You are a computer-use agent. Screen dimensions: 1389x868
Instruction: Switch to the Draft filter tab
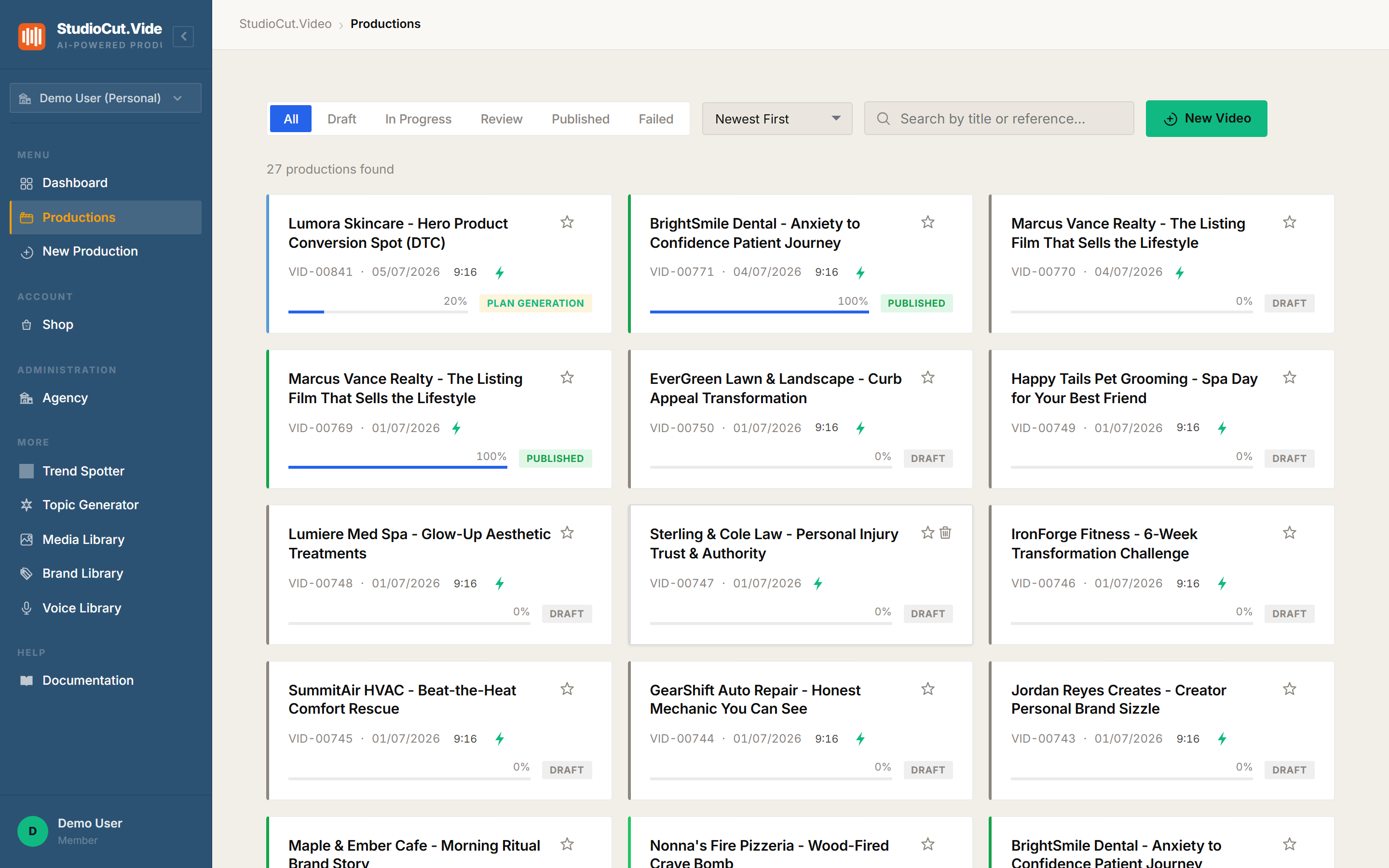(x=341, y=119)
